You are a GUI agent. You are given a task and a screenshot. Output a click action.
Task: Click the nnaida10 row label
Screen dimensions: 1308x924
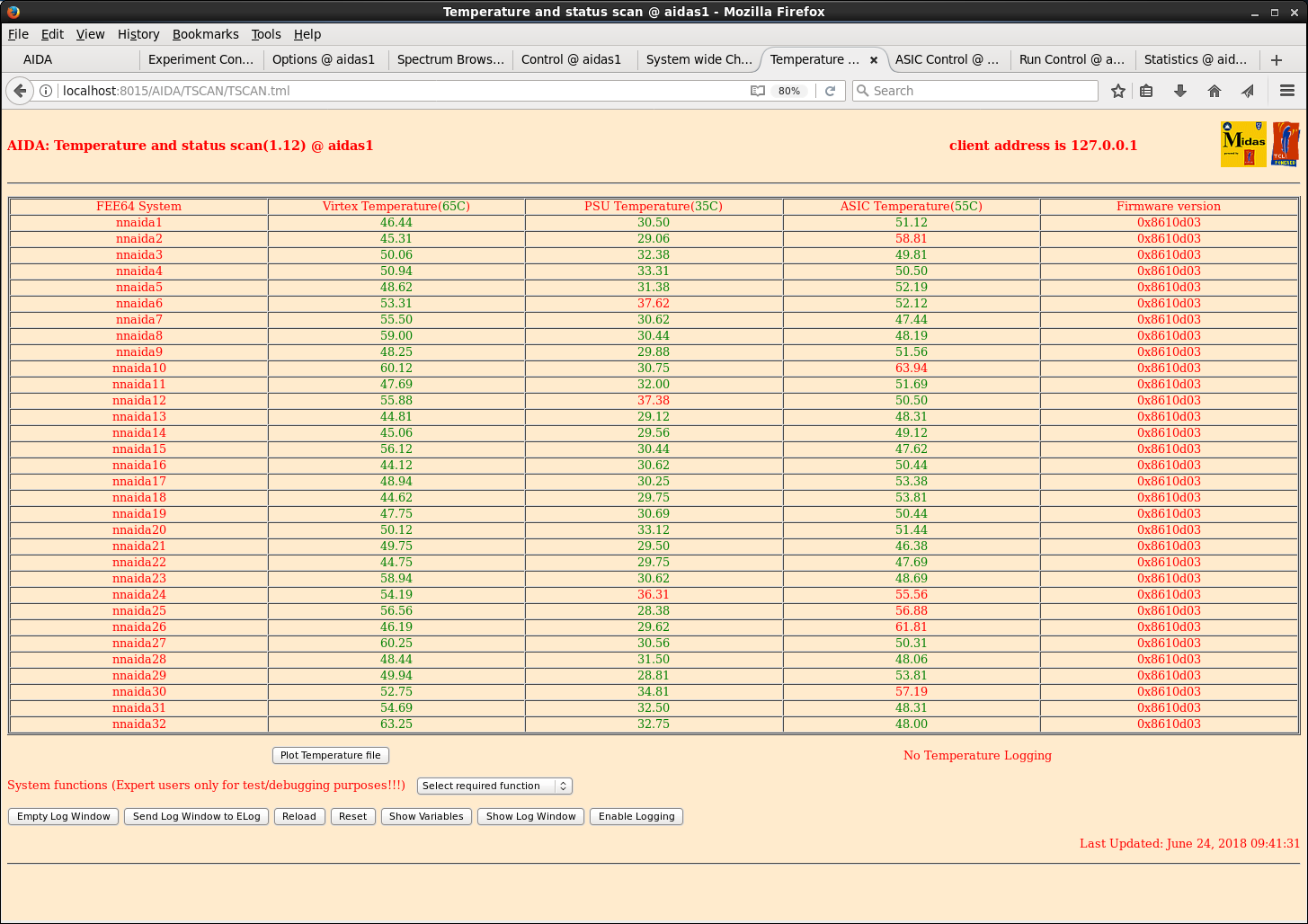pyautogui.click(x=139, y=369)
